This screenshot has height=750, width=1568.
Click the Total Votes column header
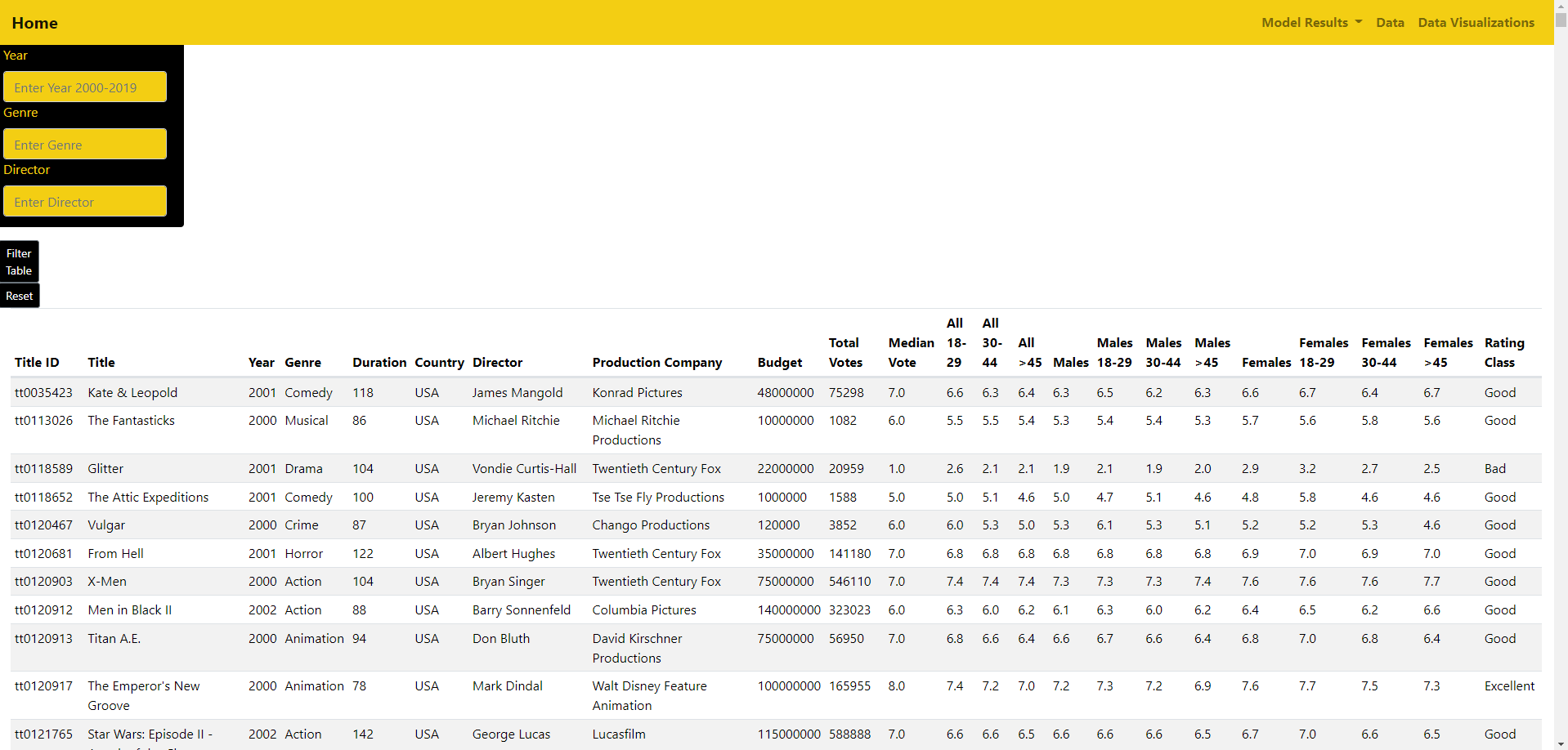845,352
